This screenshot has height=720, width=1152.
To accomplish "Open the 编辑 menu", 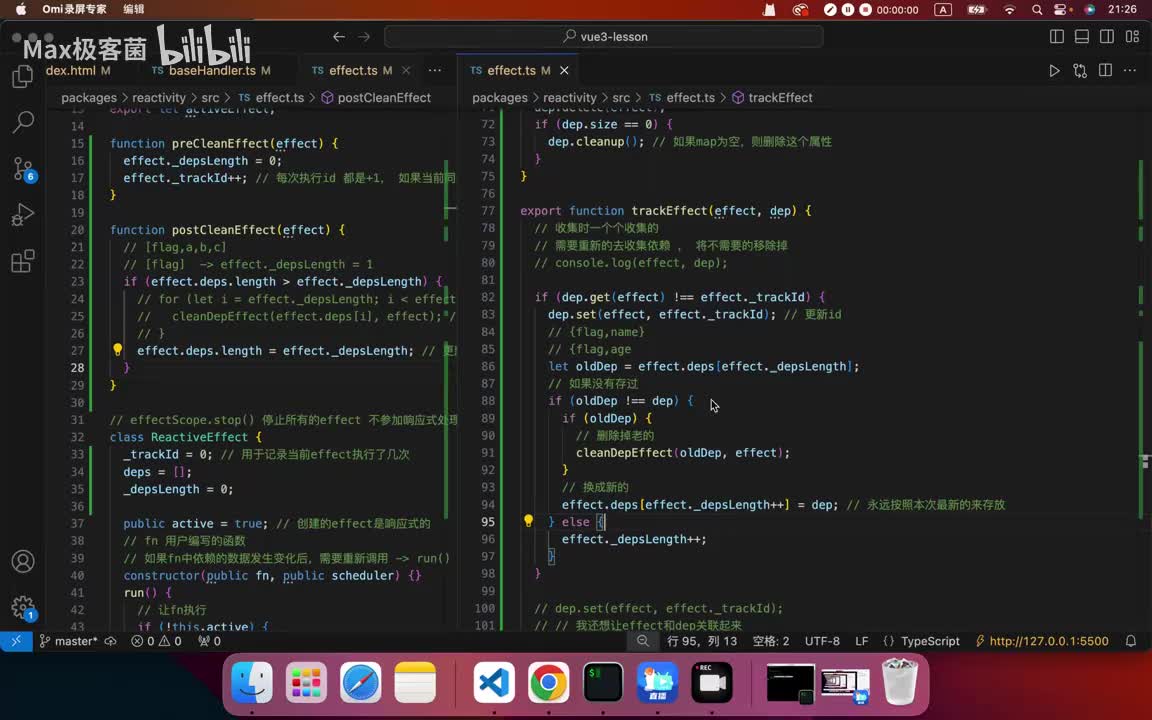I will (134, 10).
